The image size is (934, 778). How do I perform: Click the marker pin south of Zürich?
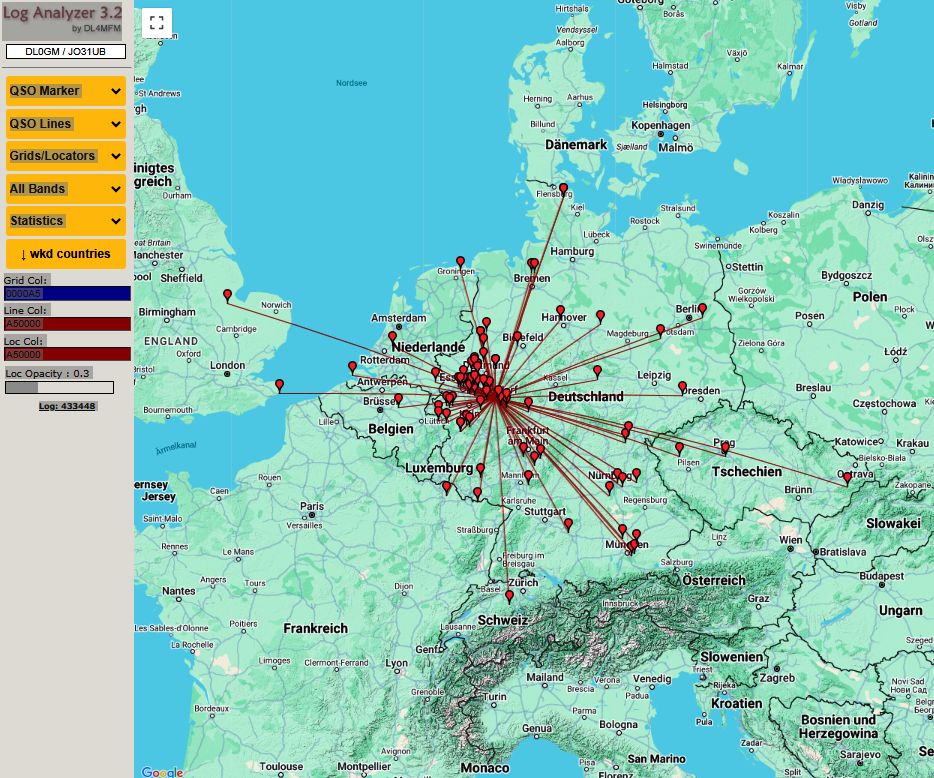(x=509, y=596)
